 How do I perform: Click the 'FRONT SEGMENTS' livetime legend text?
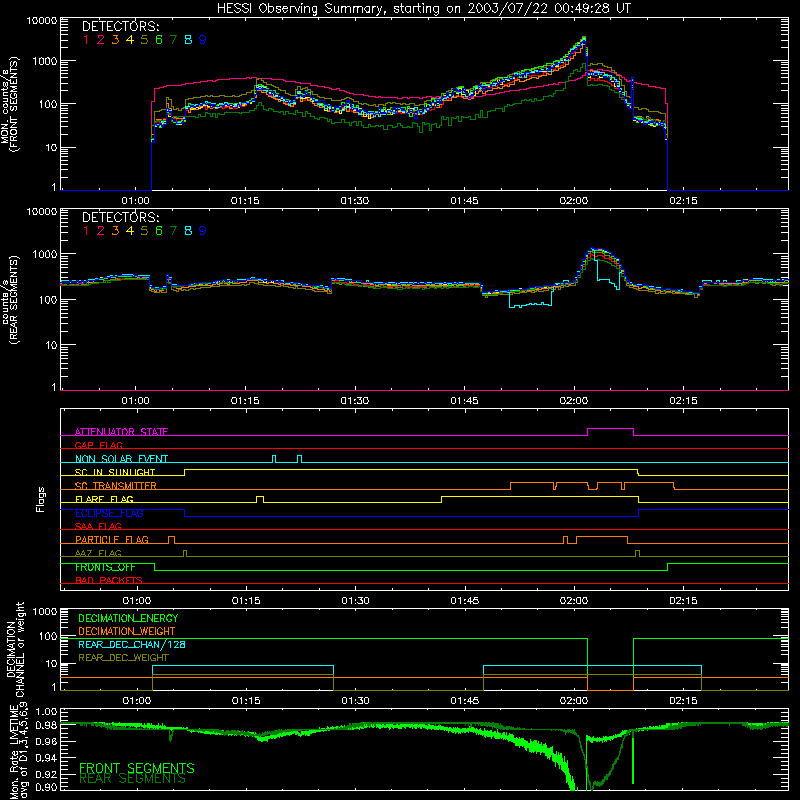(x=137, y=768)
